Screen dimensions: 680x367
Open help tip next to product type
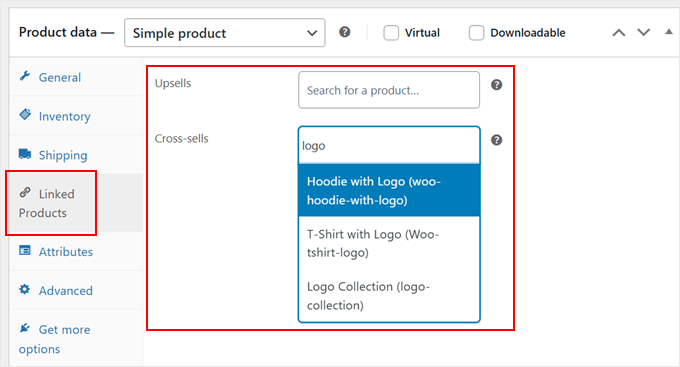click(345, 32)
